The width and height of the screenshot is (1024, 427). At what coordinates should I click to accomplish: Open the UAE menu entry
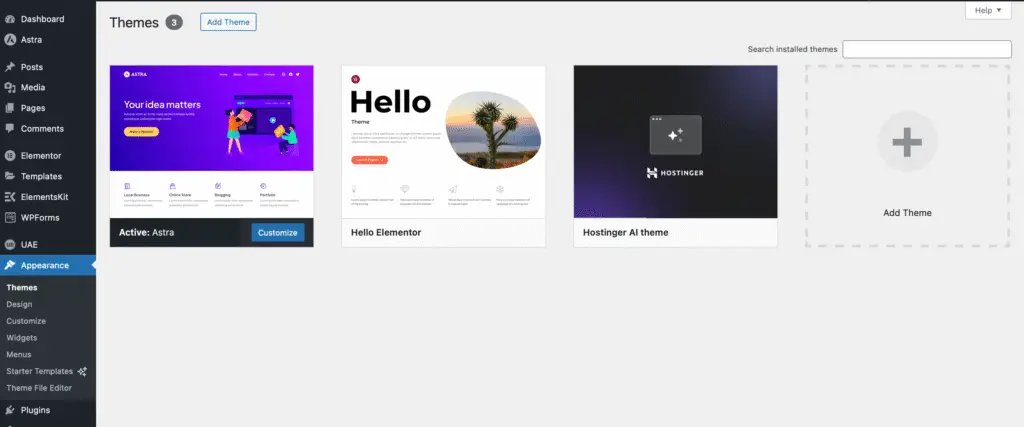click(48, 245)
